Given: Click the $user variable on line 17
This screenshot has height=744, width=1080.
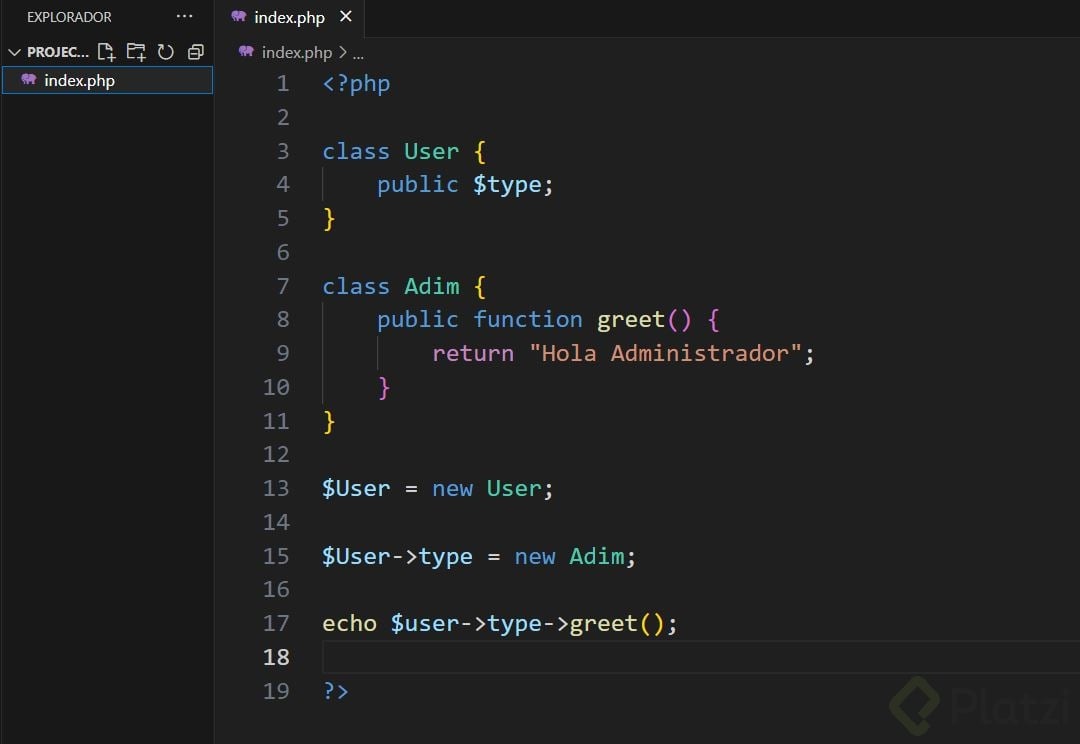Looking at the screenshot, I should 424,623.
